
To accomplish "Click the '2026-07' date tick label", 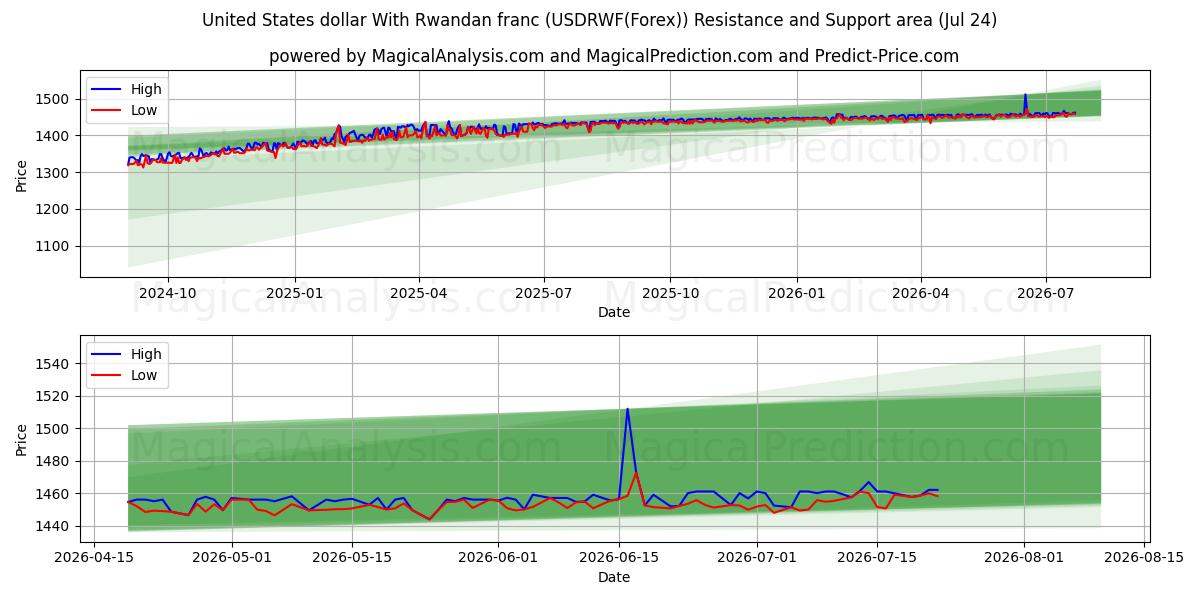I will [x=1046, y=292].
